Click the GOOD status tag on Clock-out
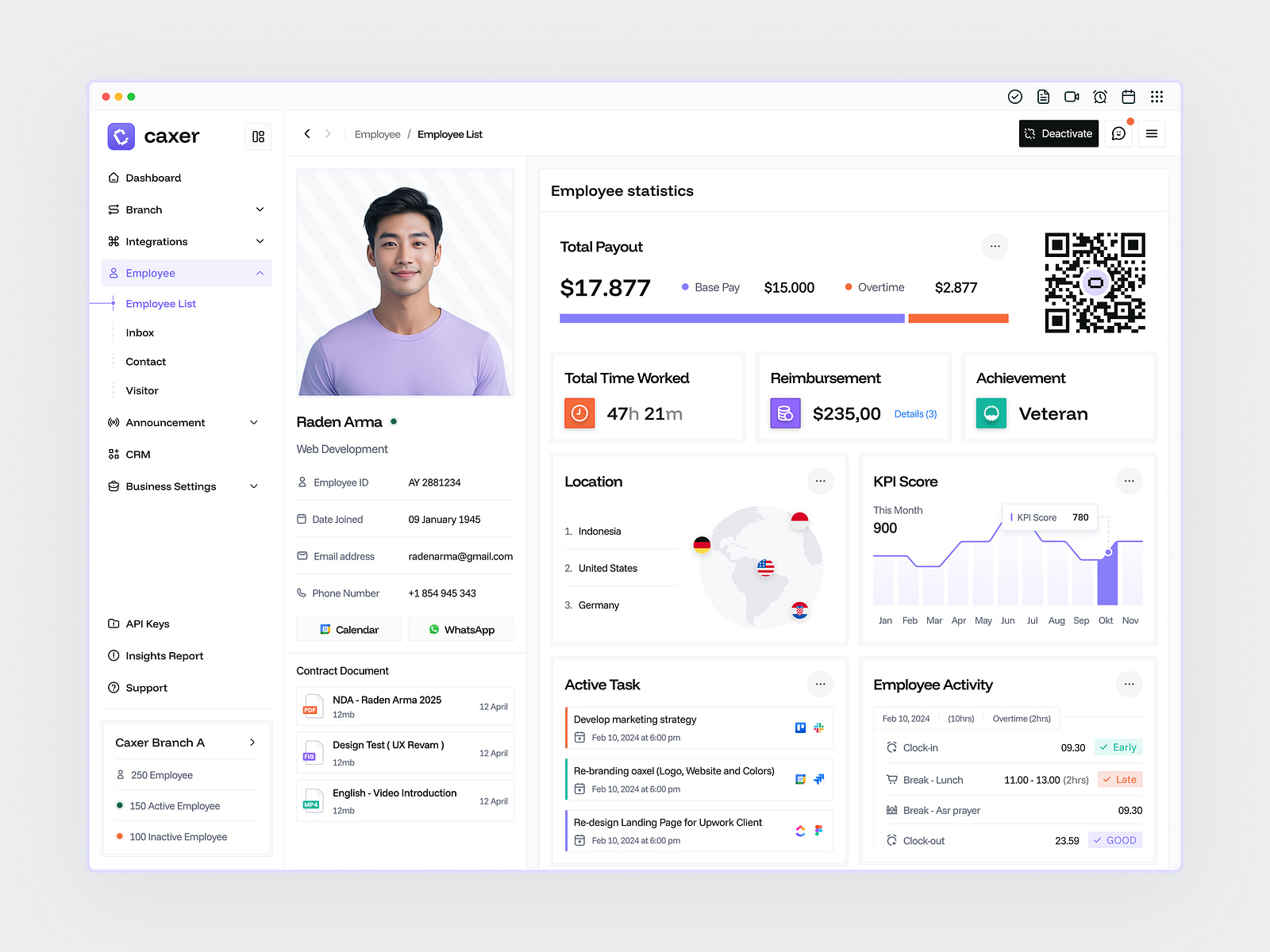Viewport: 1270px width, 952px height. 1114,840
